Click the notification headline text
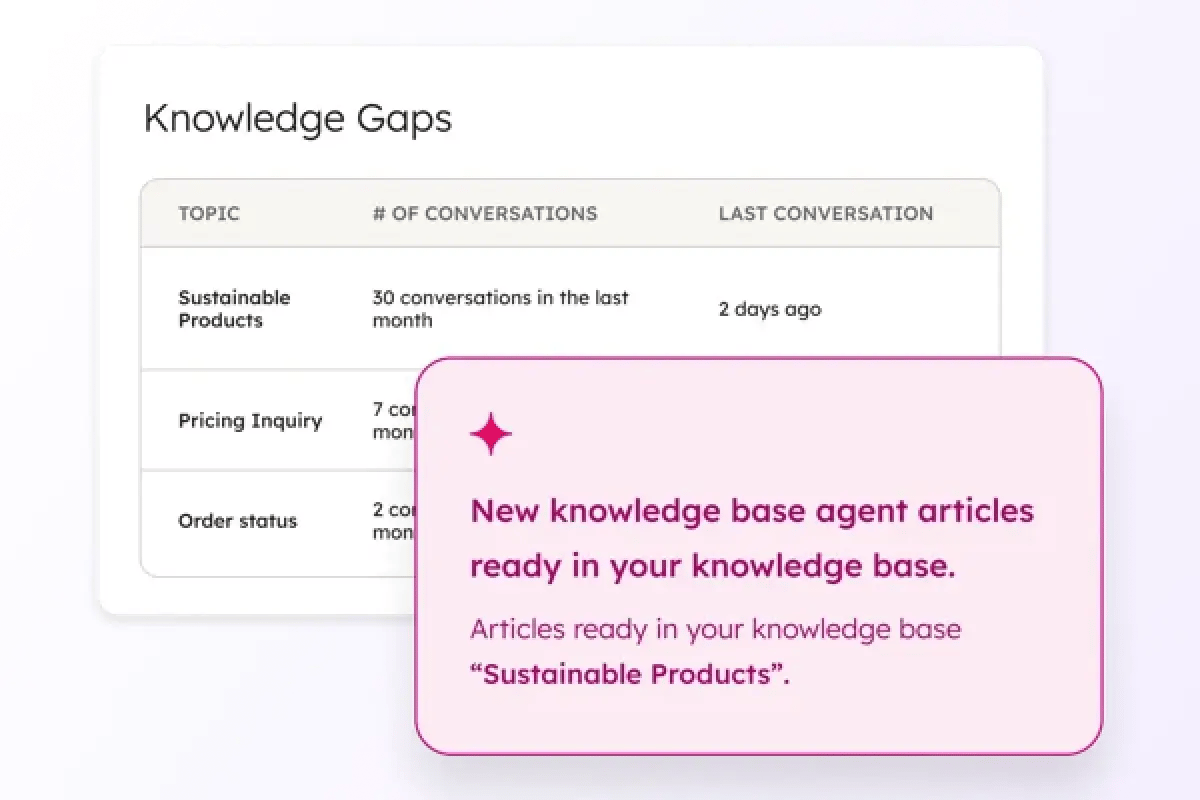This screenshot has width=1200, height=800. pos(752,538)
